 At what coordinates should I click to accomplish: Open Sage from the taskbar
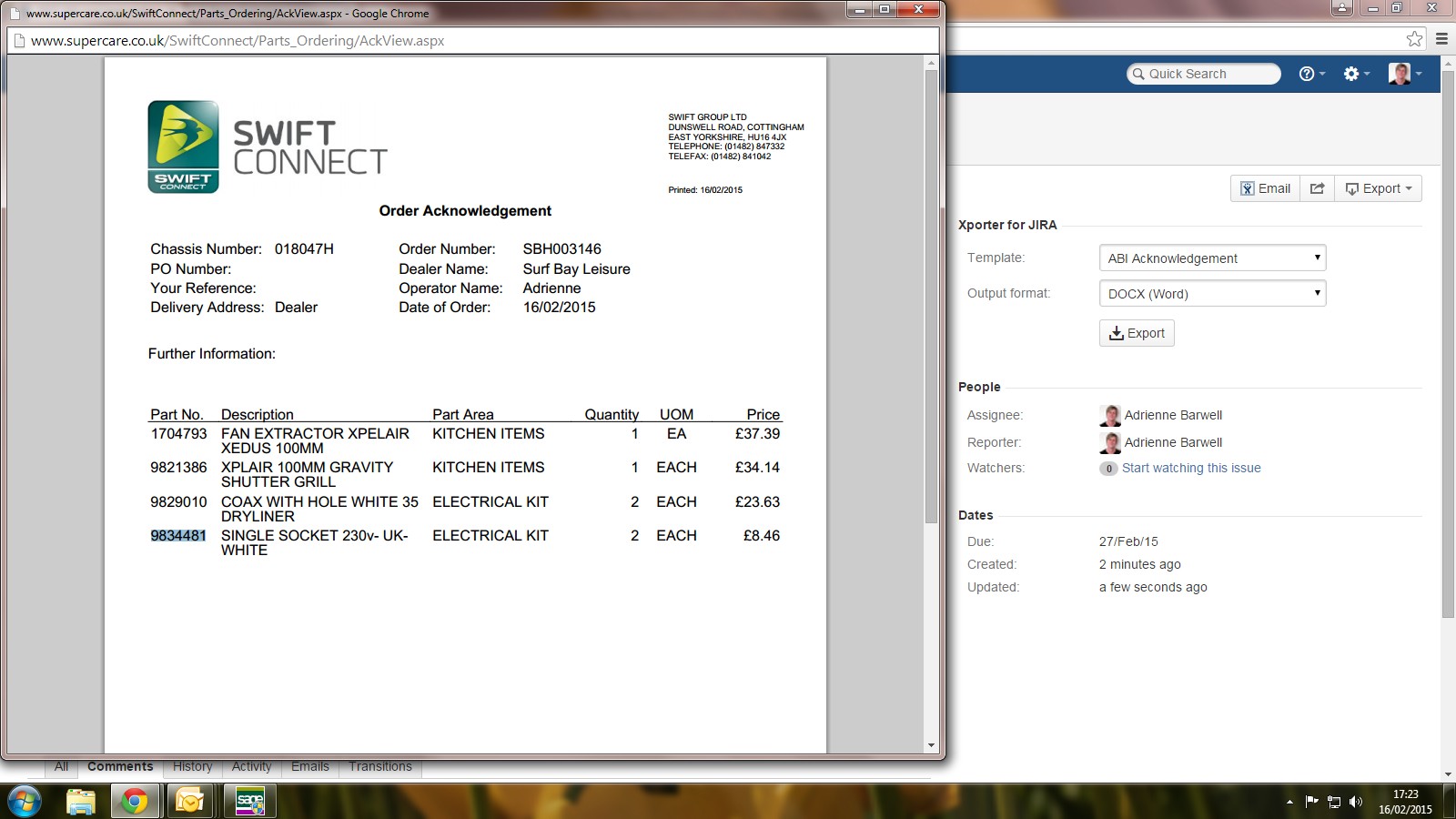tap(249, 802)
